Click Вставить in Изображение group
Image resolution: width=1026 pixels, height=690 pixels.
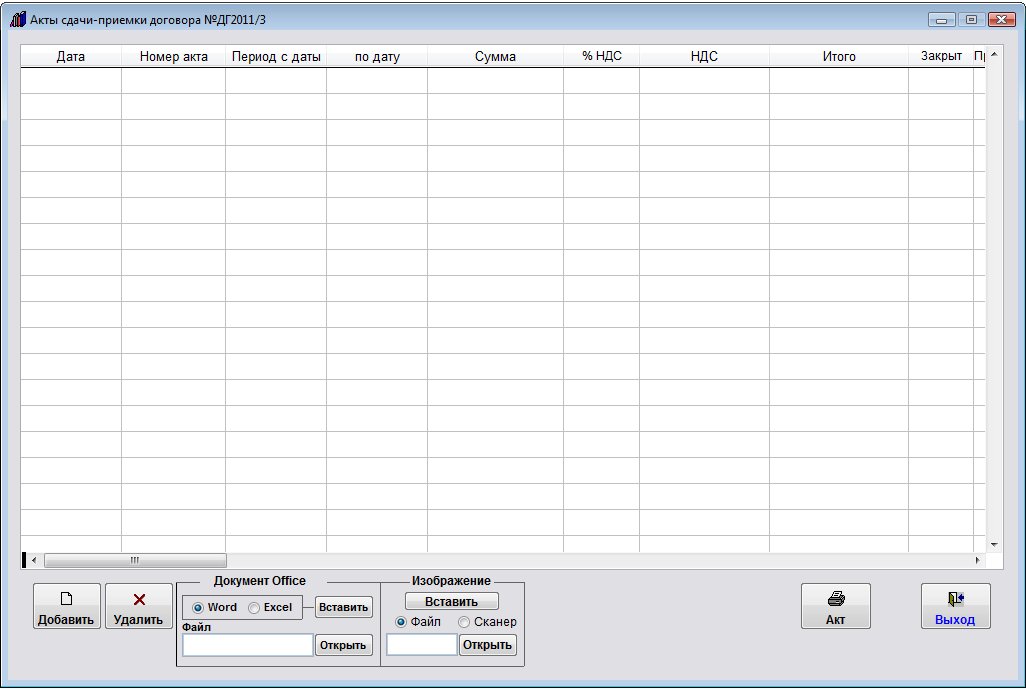451,601
